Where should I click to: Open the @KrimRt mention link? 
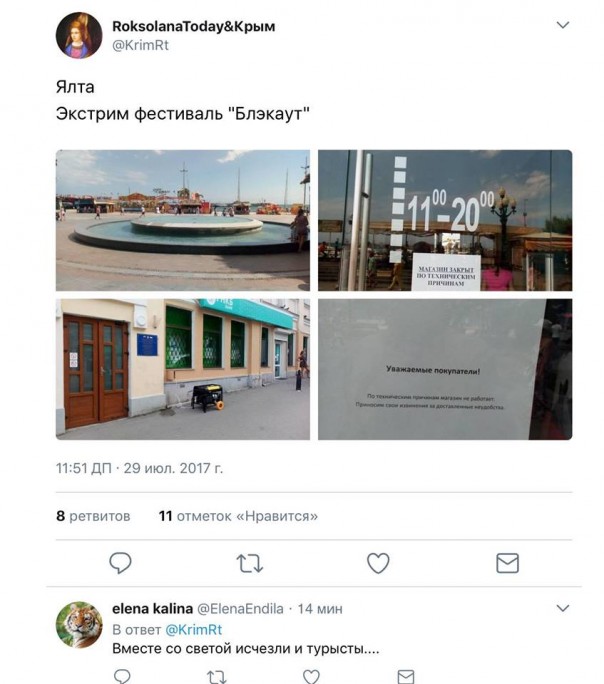point(194,629)
